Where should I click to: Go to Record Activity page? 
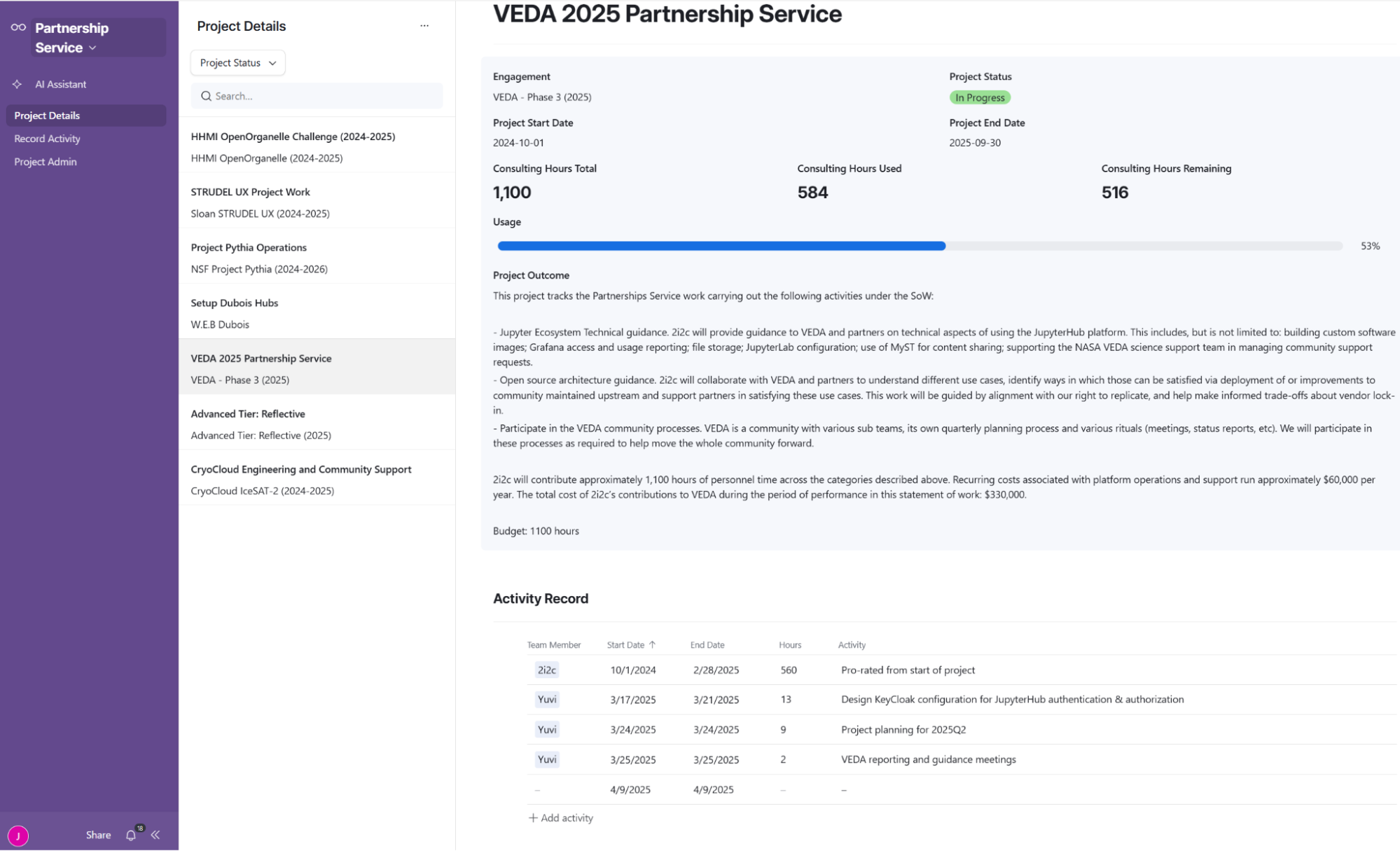47,139
